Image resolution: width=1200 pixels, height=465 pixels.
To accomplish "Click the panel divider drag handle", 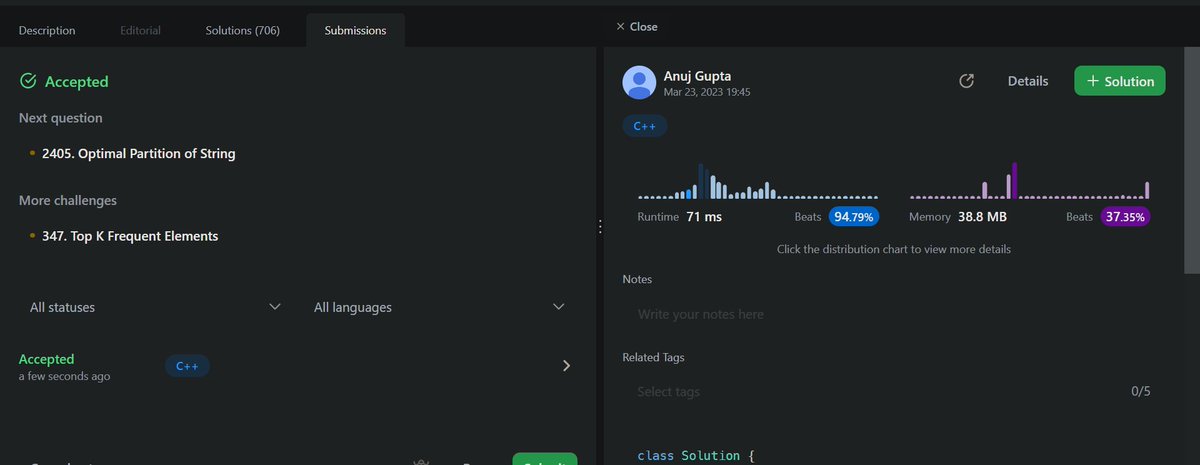I will 599,228.
